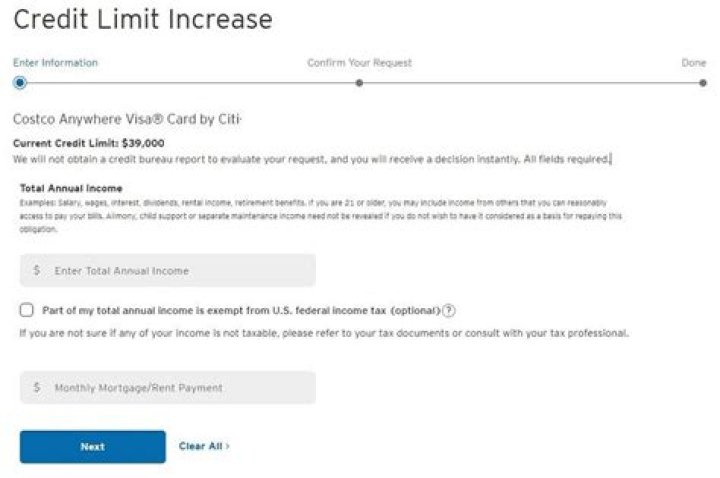Click the dollar sign in Total Annual Income field

coord(37,271)
